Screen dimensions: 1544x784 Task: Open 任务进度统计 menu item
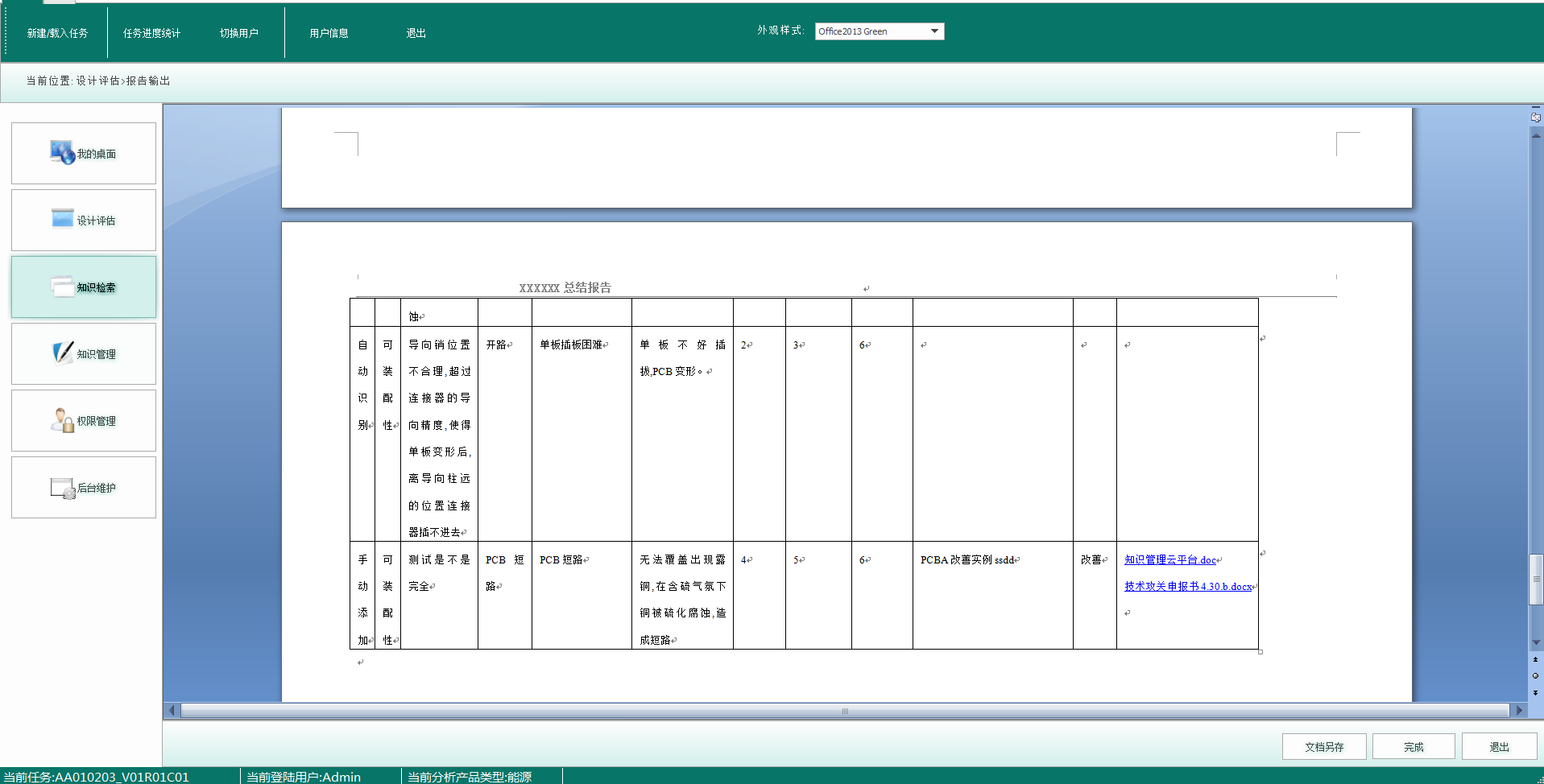click(151, 33)
